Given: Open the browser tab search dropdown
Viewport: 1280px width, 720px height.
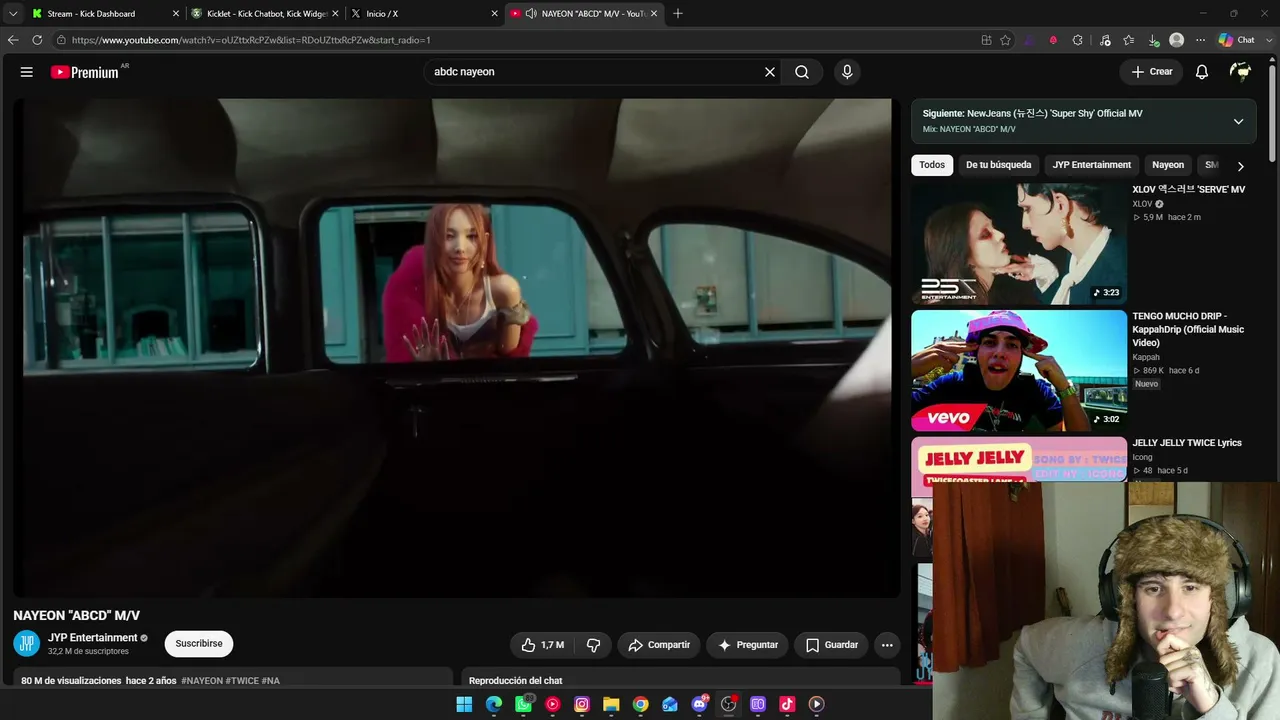Looking at the screenshot, I should [13, 13].
